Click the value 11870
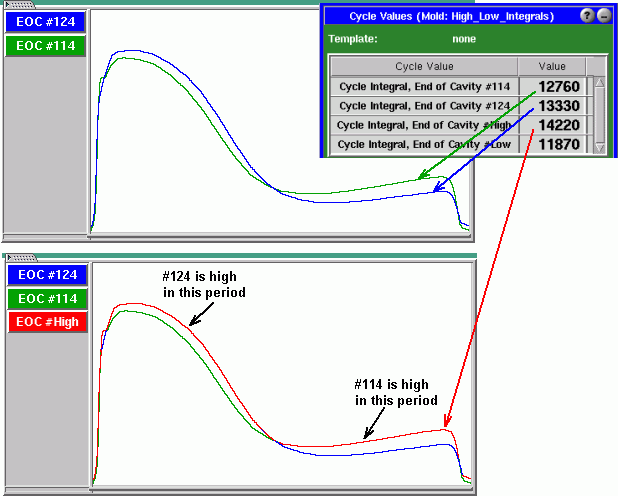The image size is (618, 496). click(x=559, y=145)
